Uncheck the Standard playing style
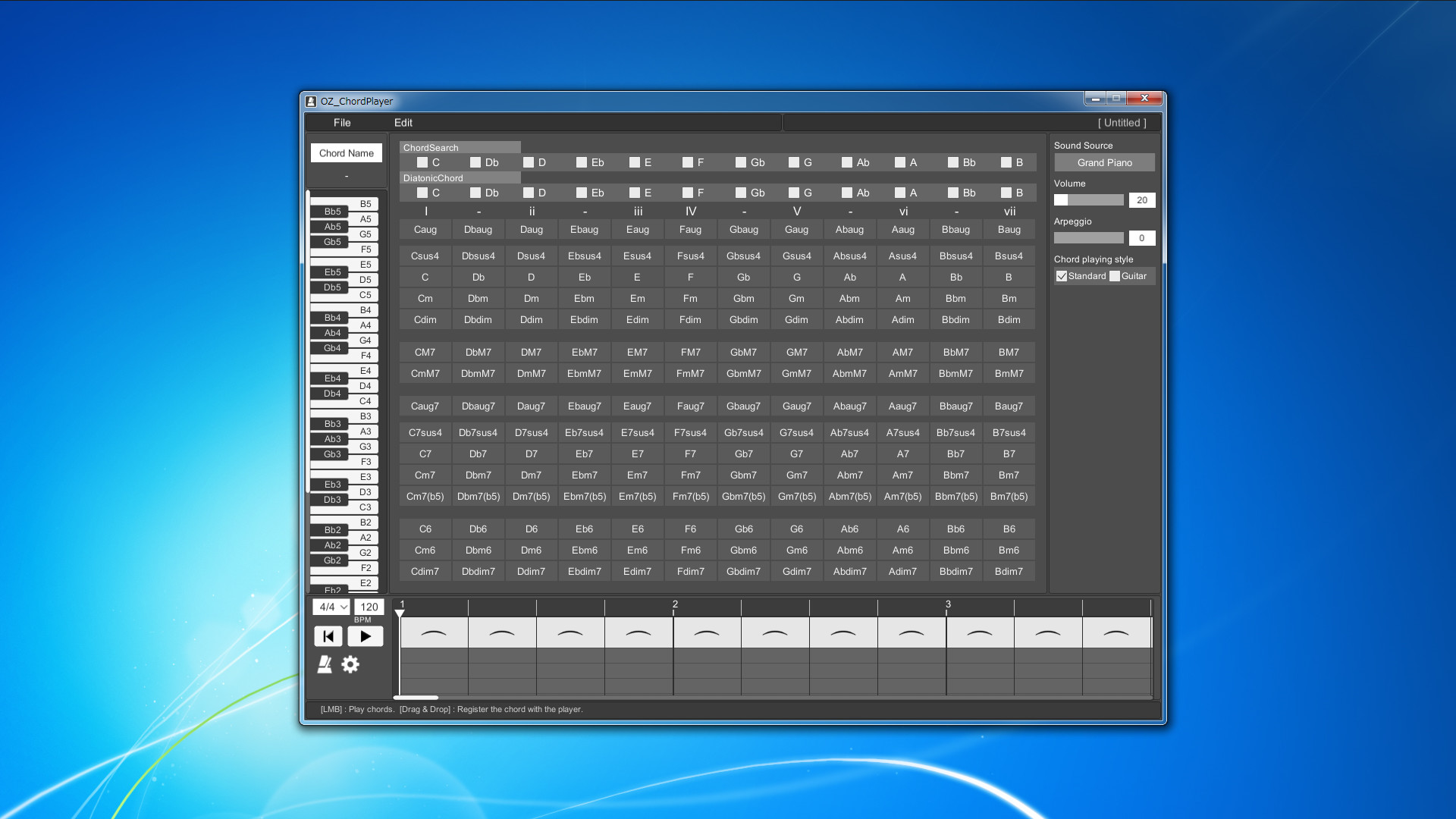 (1062, 276)
